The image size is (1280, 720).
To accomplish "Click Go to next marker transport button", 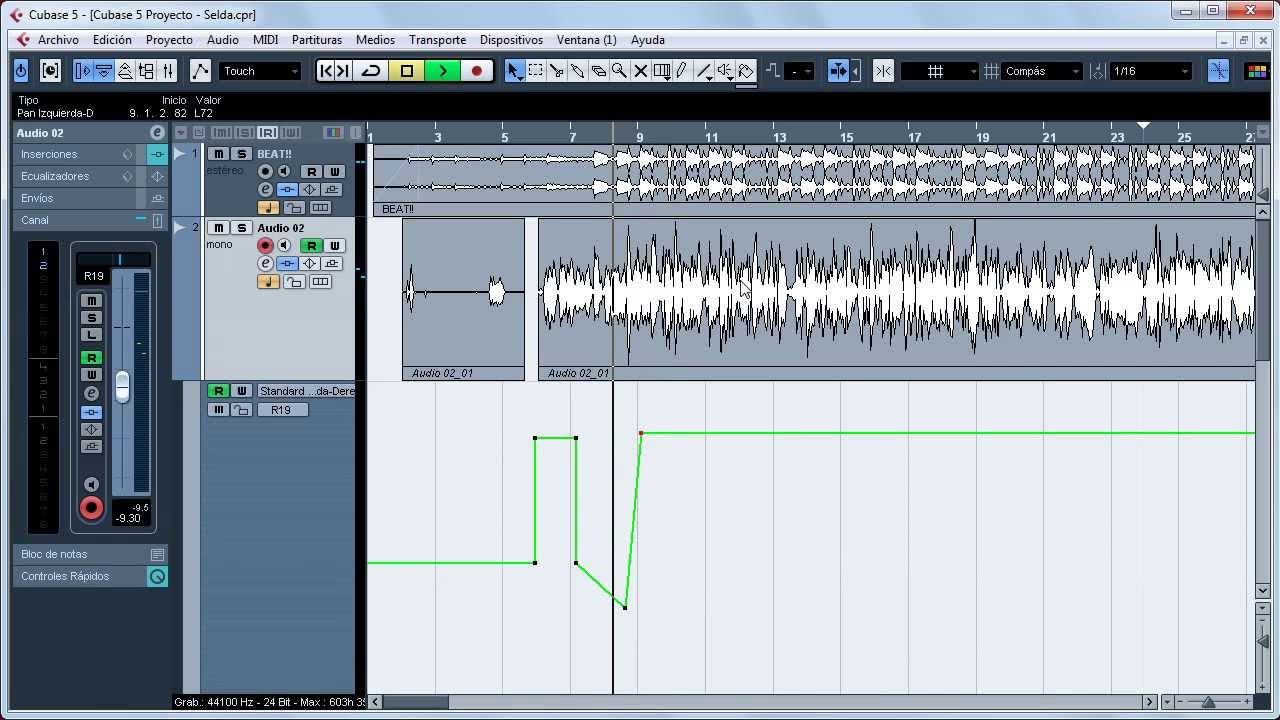I will [x=343, y=71].
